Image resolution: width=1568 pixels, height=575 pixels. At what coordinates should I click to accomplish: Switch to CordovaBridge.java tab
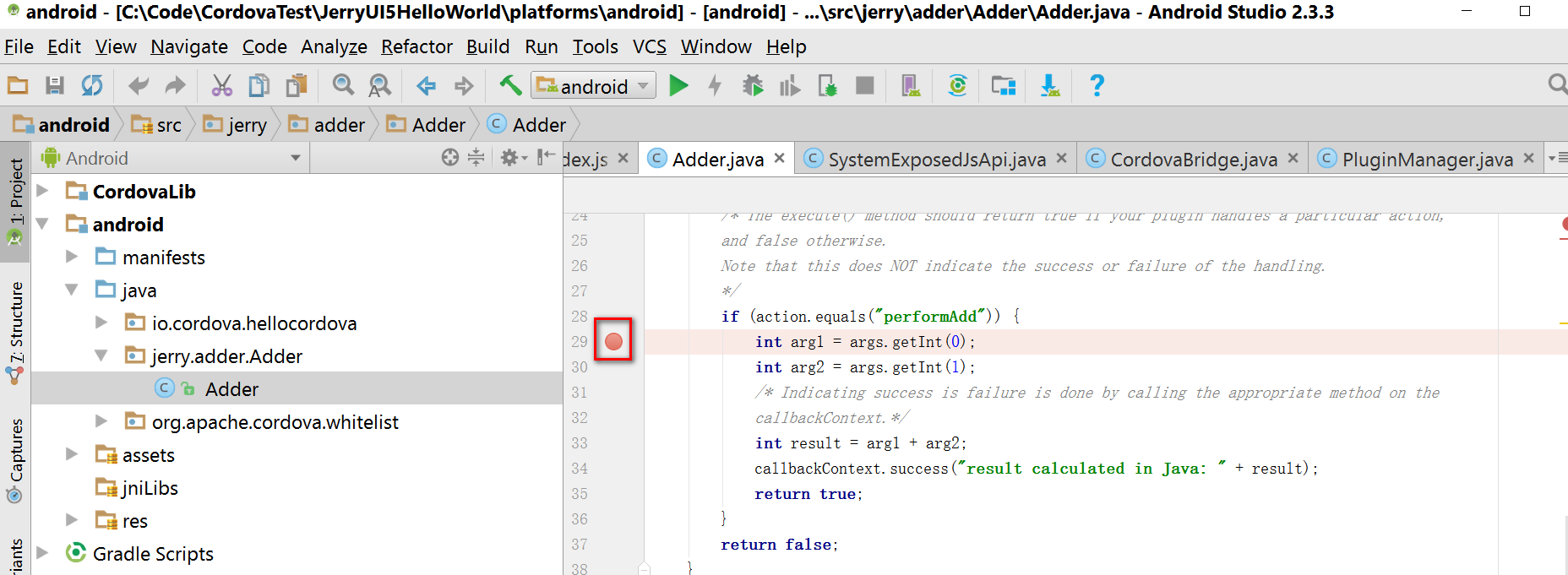(1193, 159)
